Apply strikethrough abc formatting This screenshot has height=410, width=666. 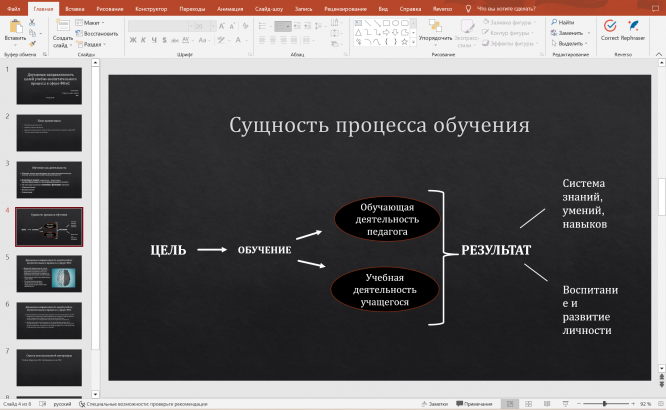click(175, 40)
